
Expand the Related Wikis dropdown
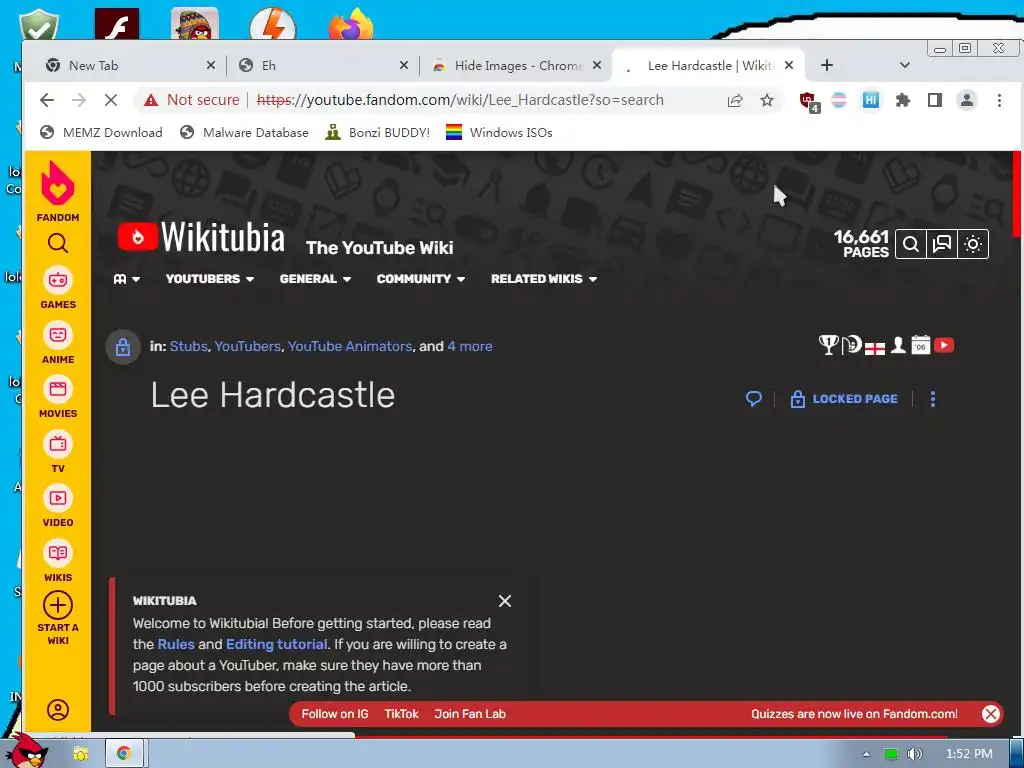click(x=544, y=279)
